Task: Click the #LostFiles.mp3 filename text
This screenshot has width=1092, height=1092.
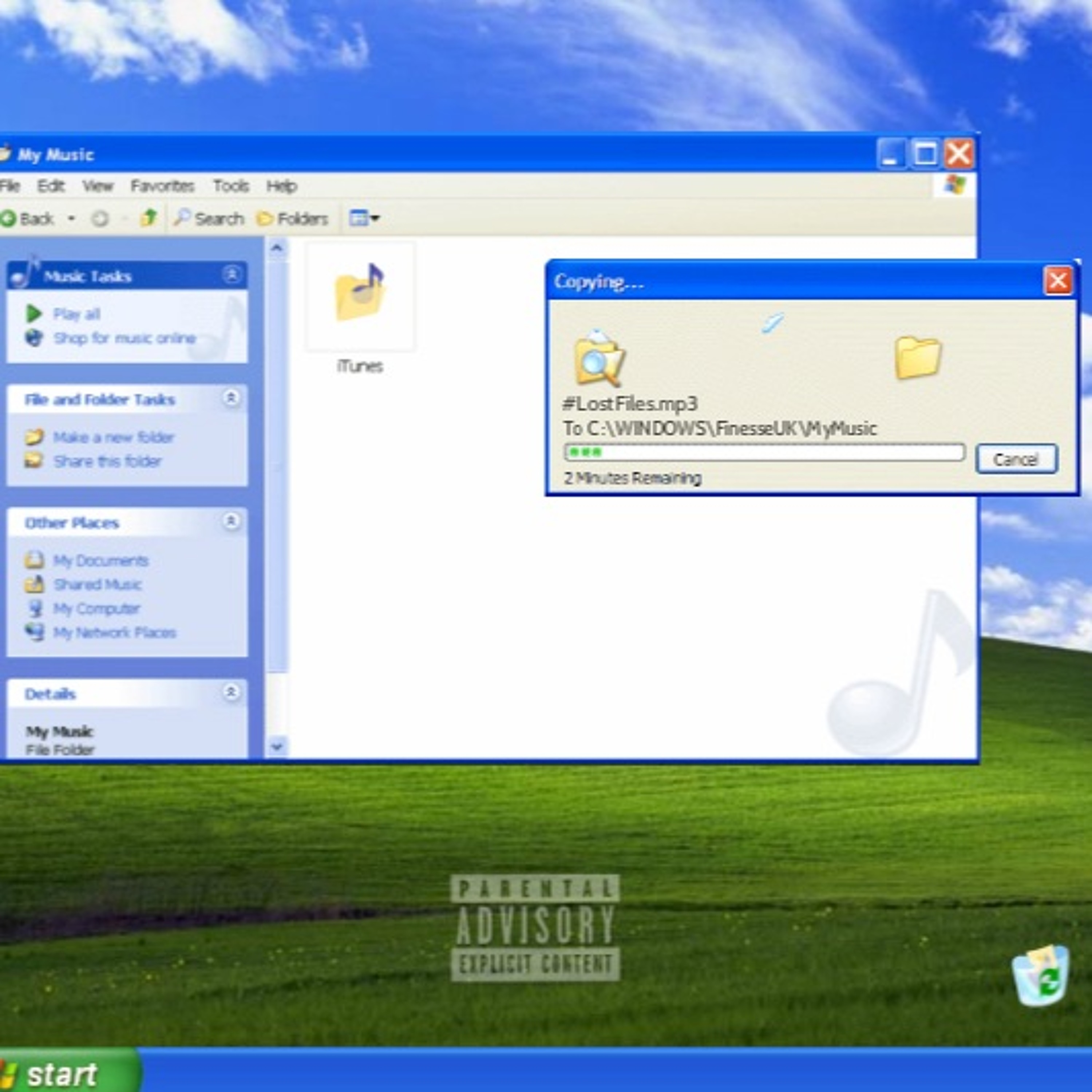Action: (630, 404)
